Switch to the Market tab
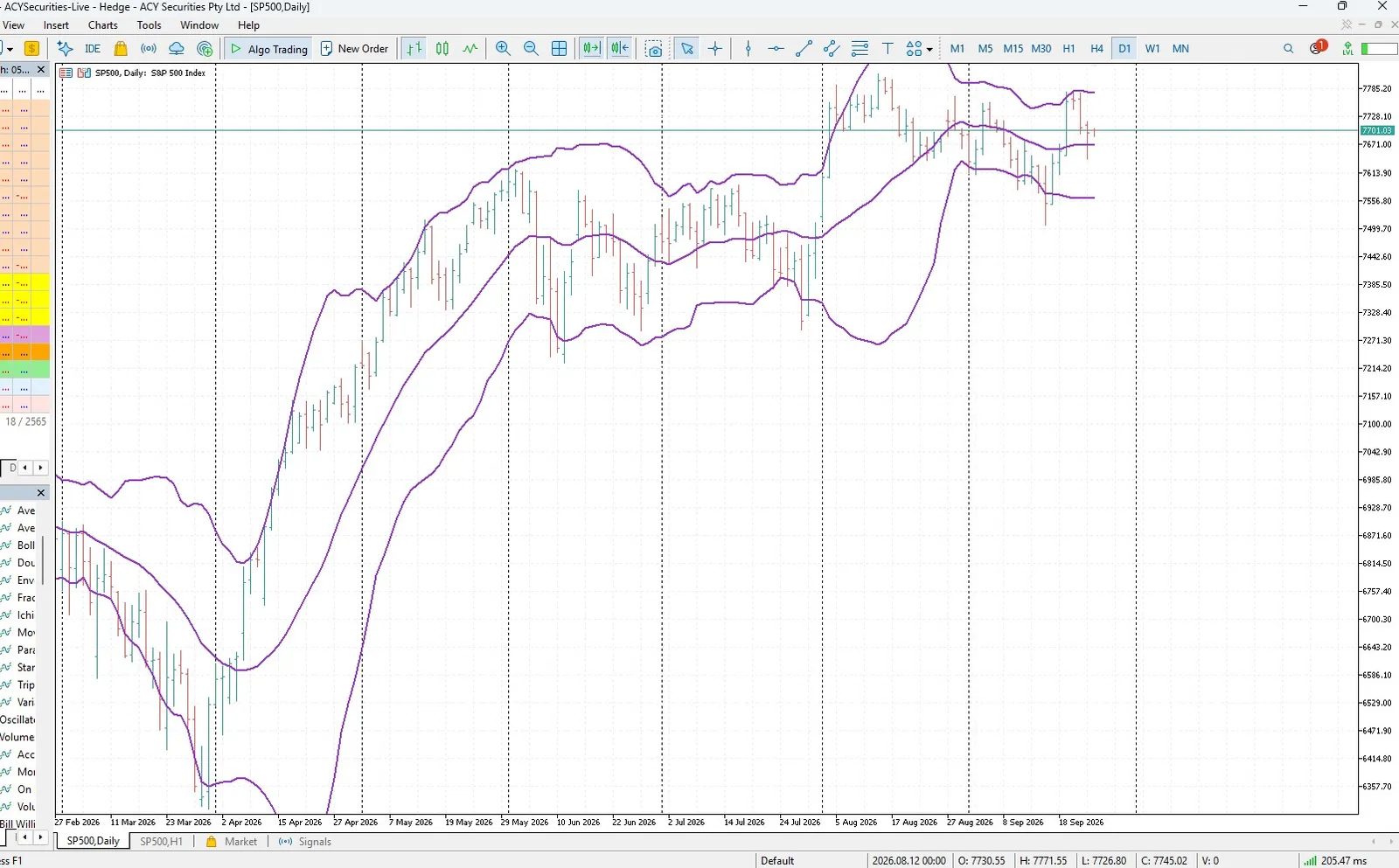 232,842
